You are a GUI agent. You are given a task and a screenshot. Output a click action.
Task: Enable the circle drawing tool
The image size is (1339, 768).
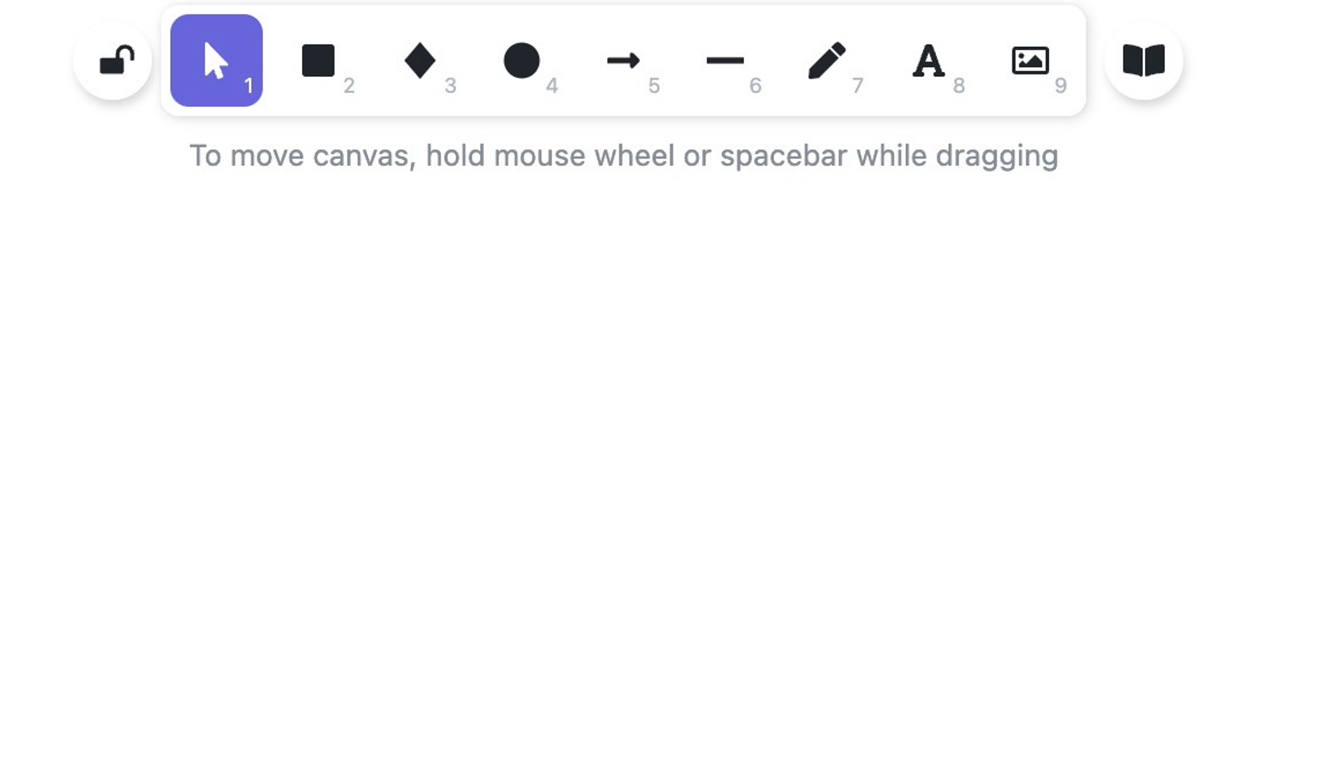point(522,60)
